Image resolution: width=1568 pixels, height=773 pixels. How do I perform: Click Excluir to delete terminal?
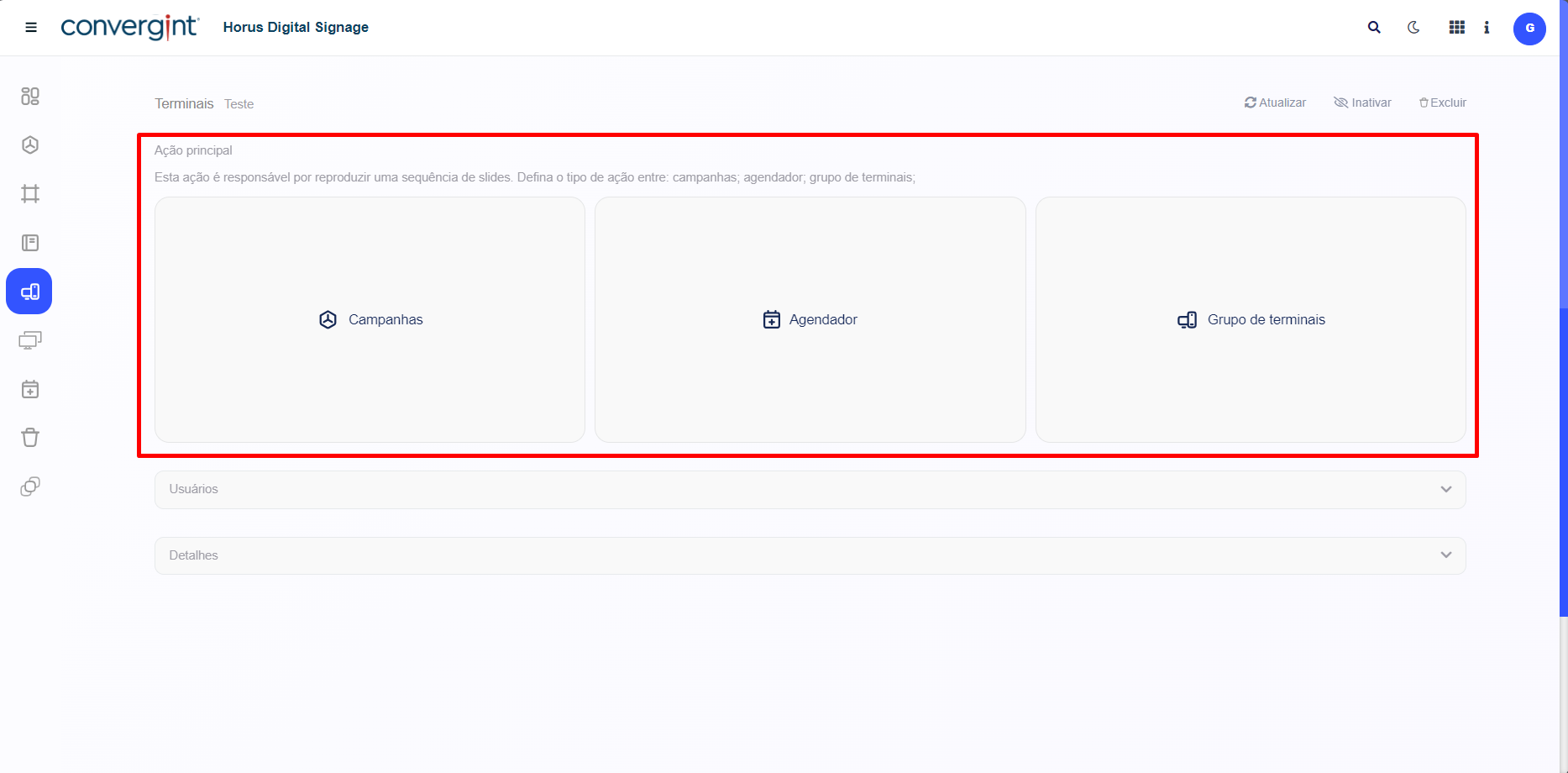click(1442, 103)
